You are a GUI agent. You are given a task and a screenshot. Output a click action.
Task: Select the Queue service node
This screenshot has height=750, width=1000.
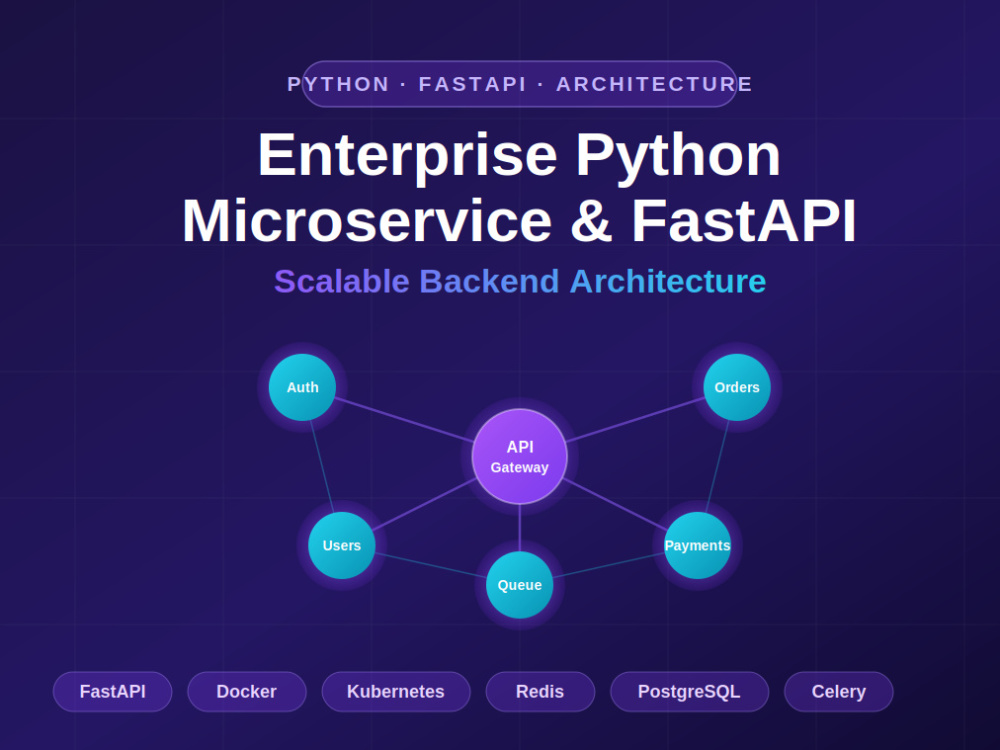520,585
